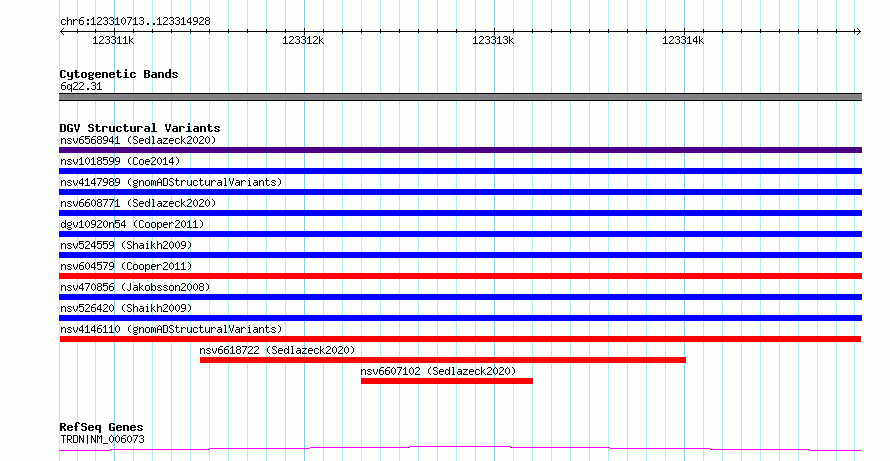Image resolution: width=890 pixels, height=461 pixels.
Task: Click nsv604579 (Cooper2011) variant label
Action: coord(126,266)
